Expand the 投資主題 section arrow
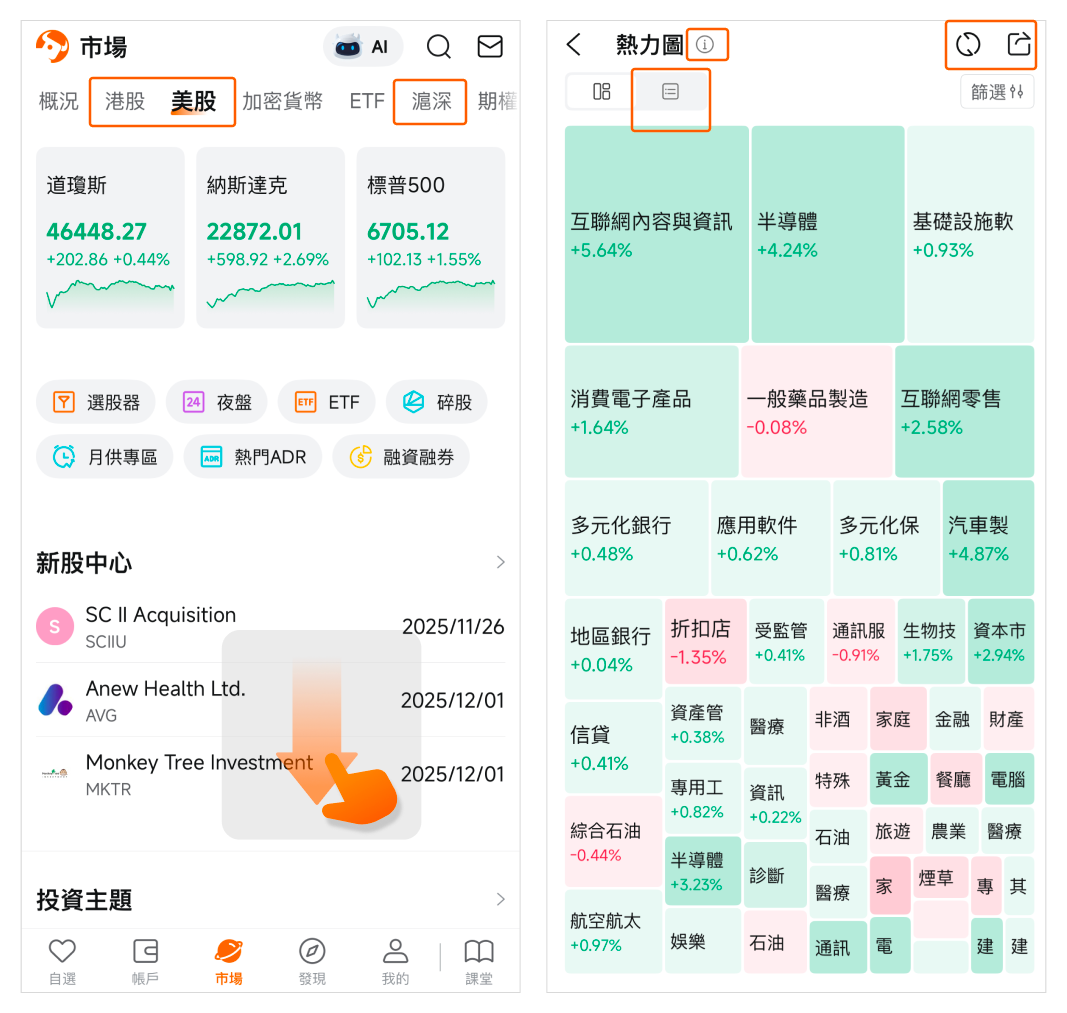Image resolution: width=1067 pixels, height=1013 pixels. click(x=501, y=900)
